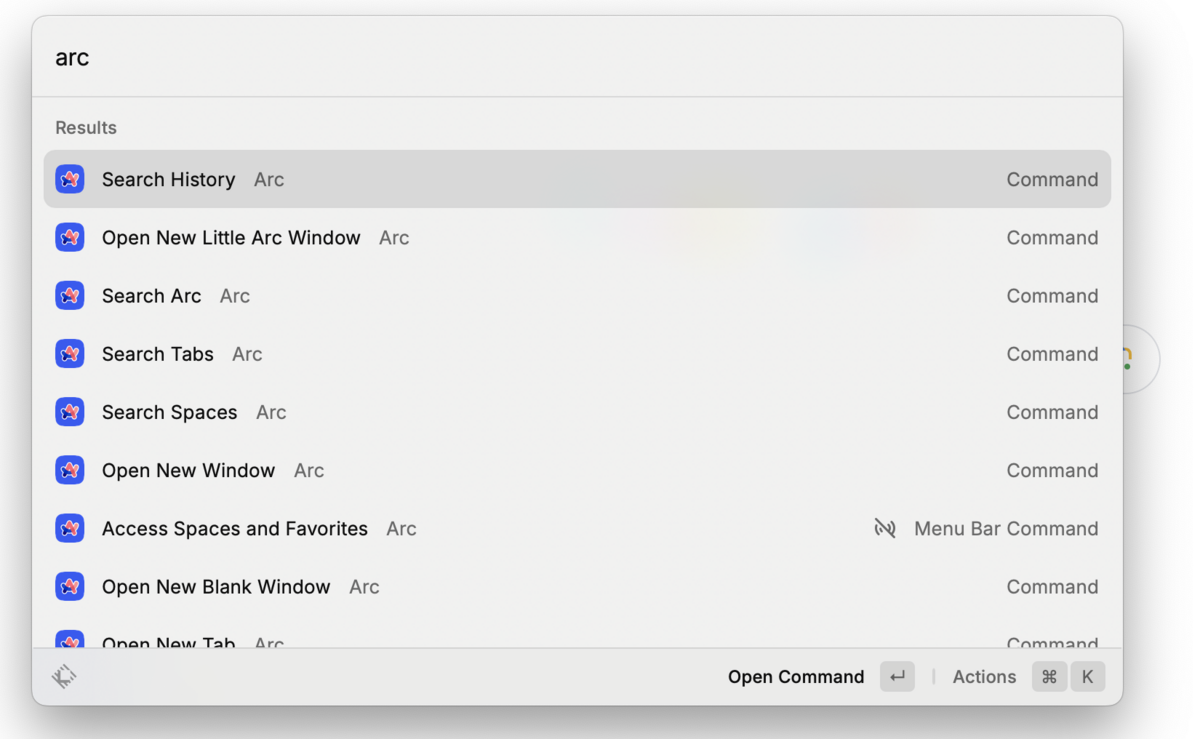Click the Arc icon beside Search Spaces
Screen dimensions: 1200x739
(x=70, y=411)
